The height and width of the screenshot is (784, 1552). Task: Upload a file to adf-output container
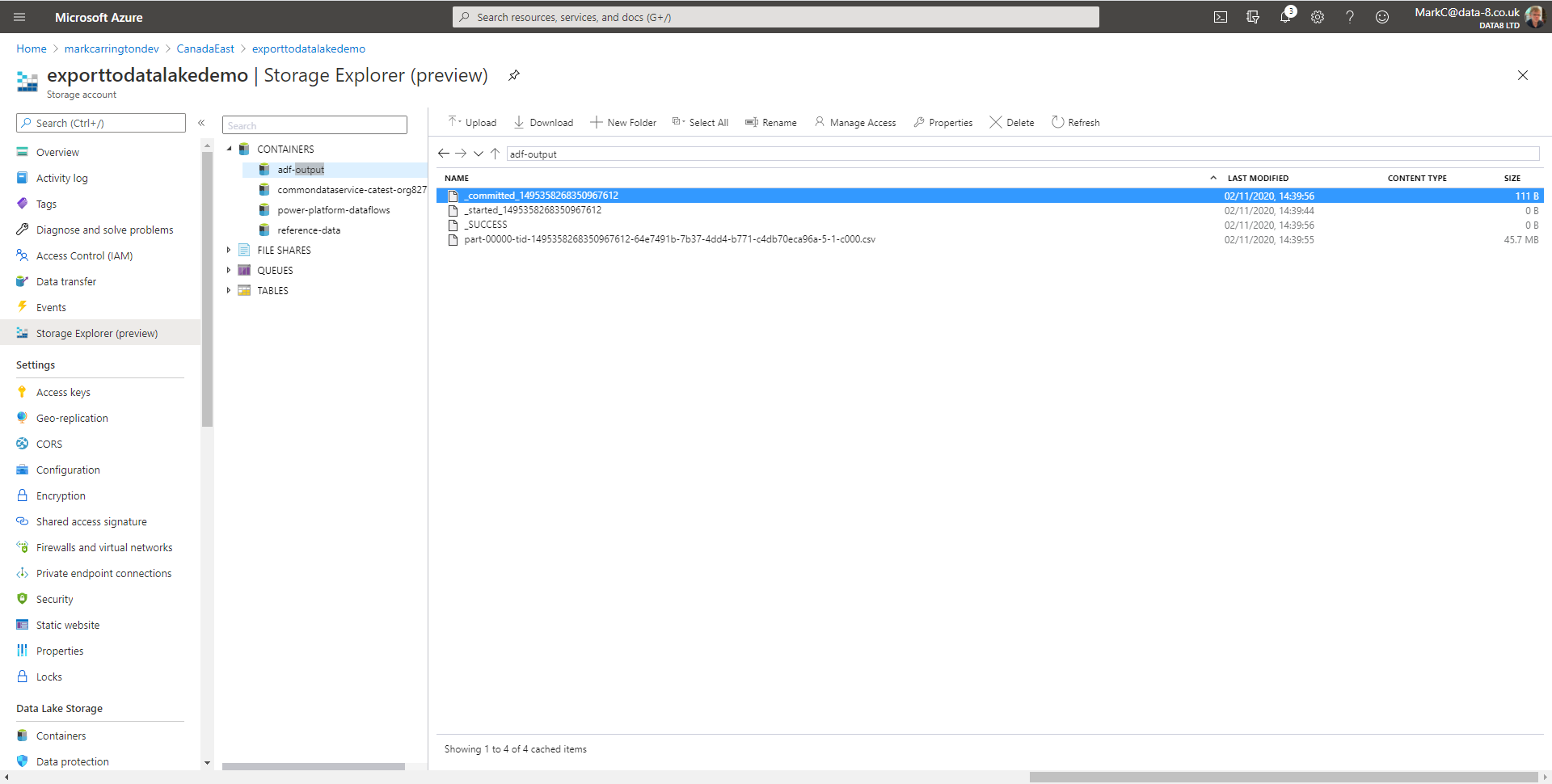point(472,122)
